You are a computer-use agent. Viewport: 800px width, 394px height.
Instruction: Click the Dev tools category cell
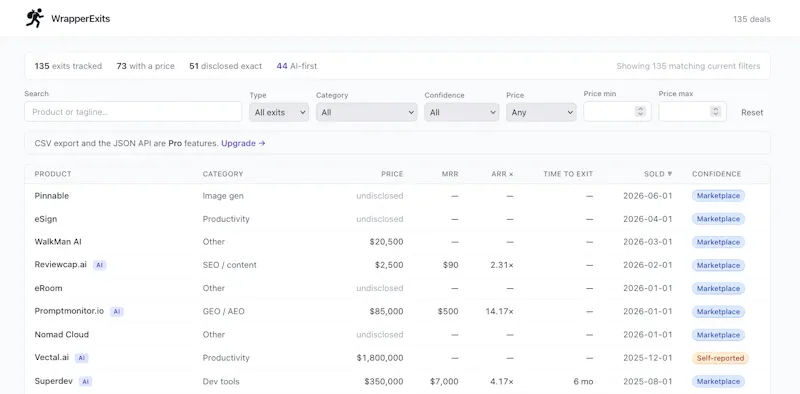point(221,381)
